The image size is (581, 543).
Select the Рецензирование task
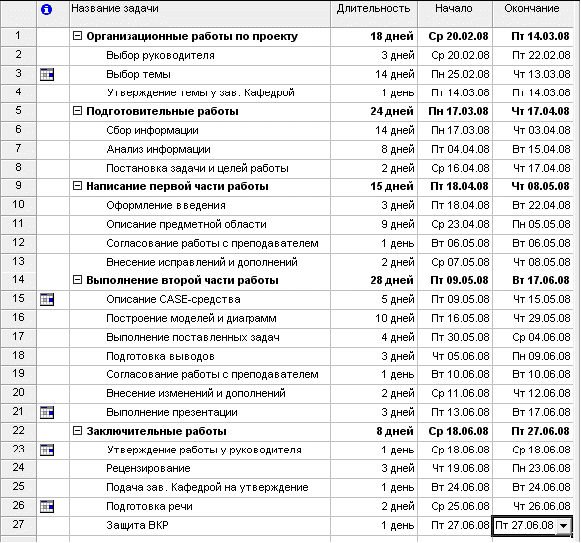[148, 468]
